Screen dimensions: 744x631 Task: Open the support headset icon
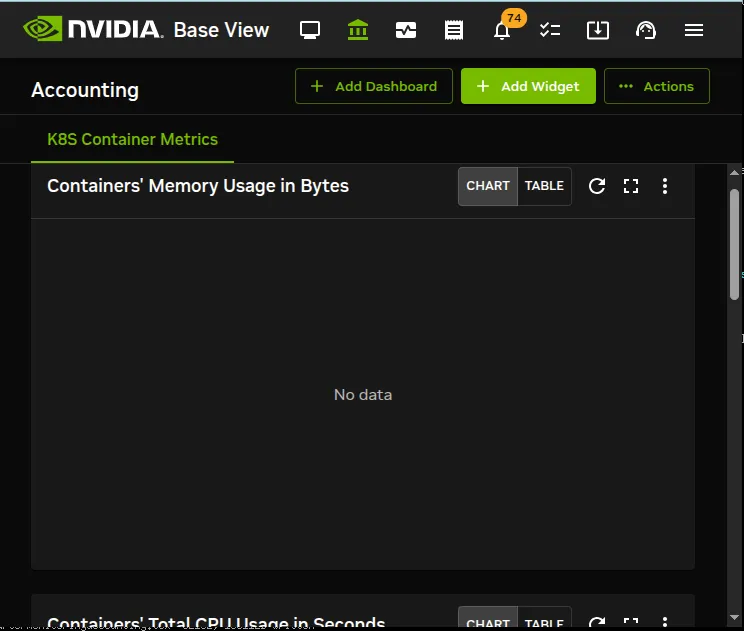click(646, 30)
